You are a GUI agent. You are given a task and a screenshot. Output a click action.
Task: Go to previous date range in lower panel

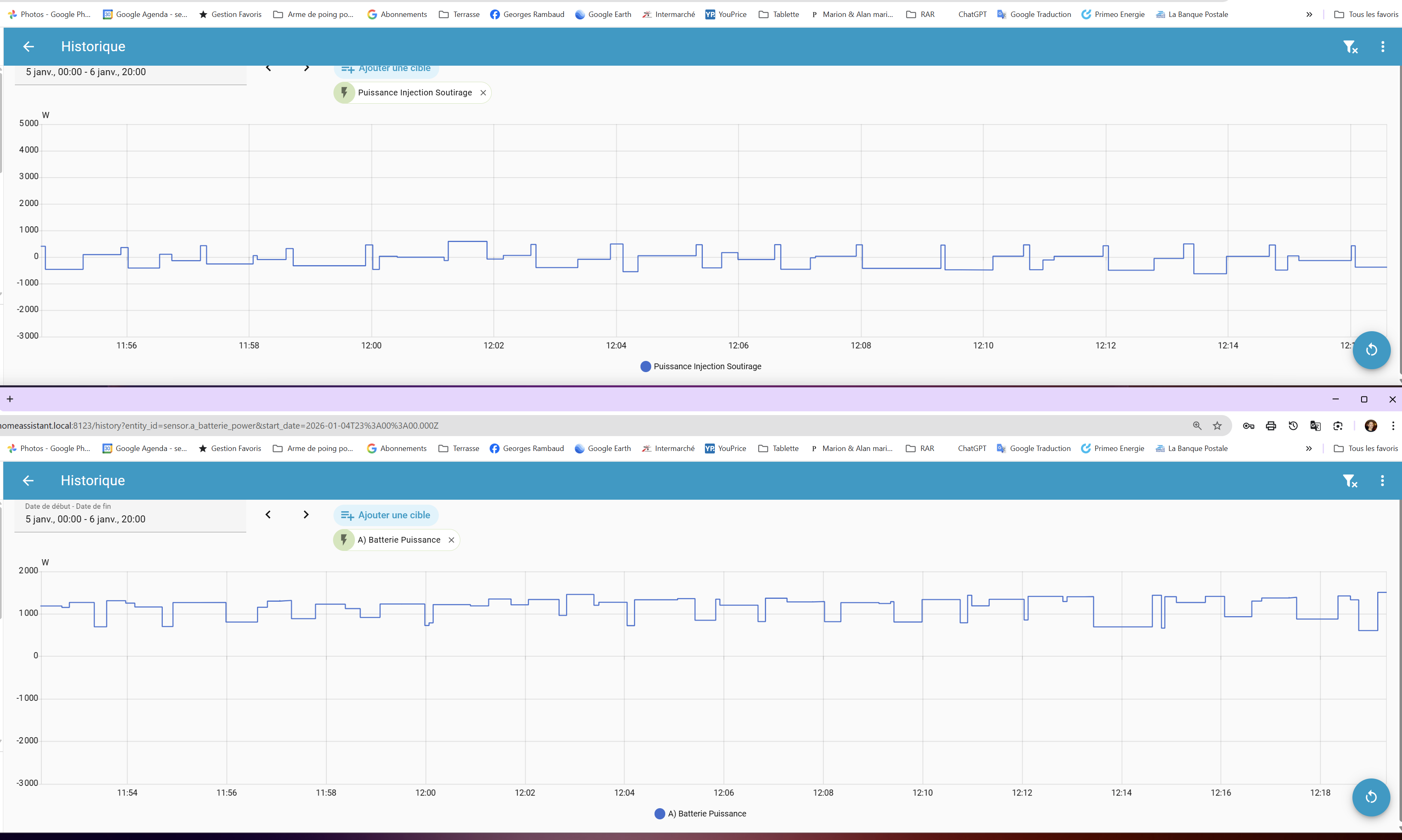(268, 515)
